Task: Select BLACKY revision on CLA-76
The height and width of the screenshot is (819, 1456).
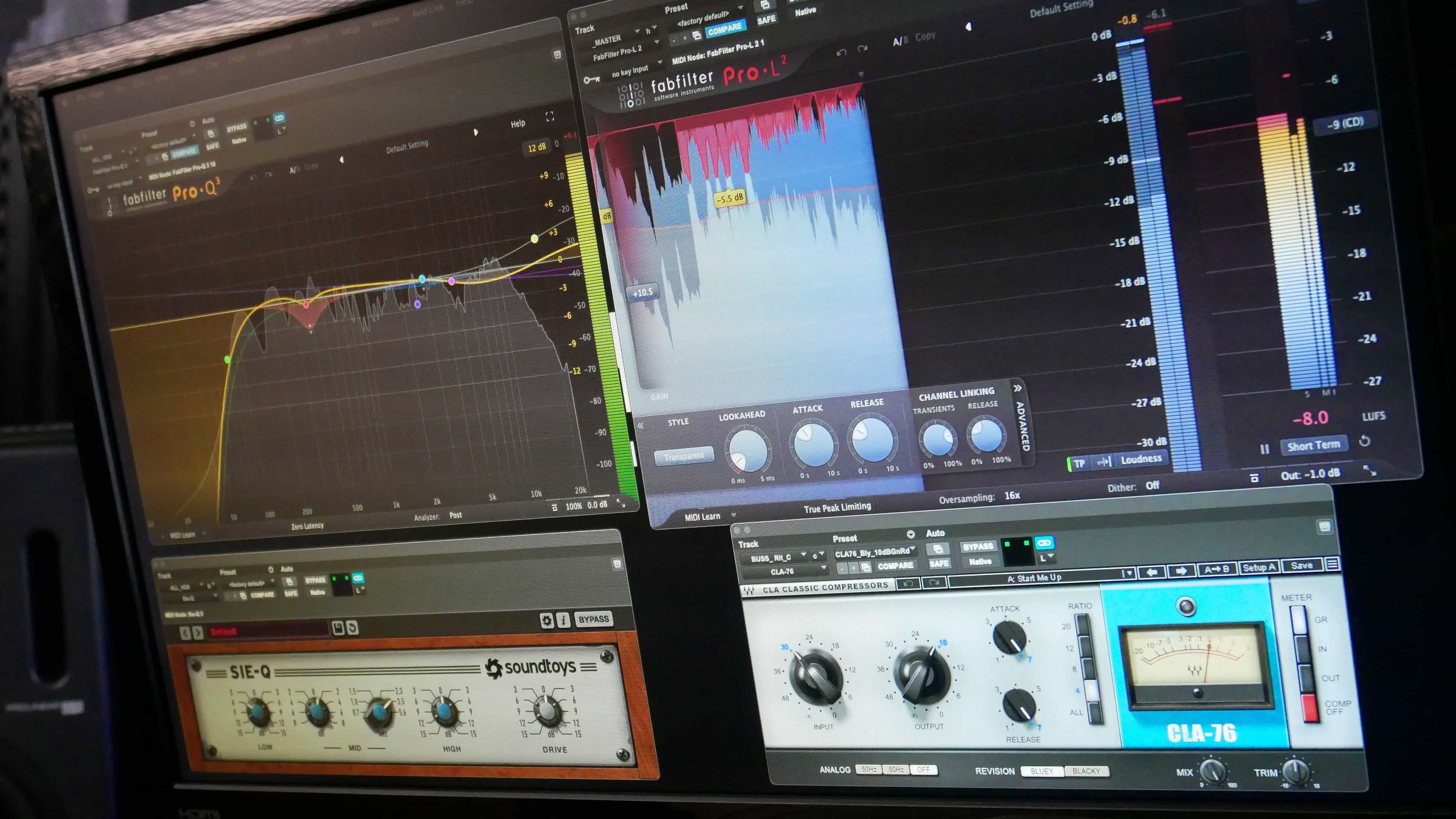Action: pos(1086,771)
